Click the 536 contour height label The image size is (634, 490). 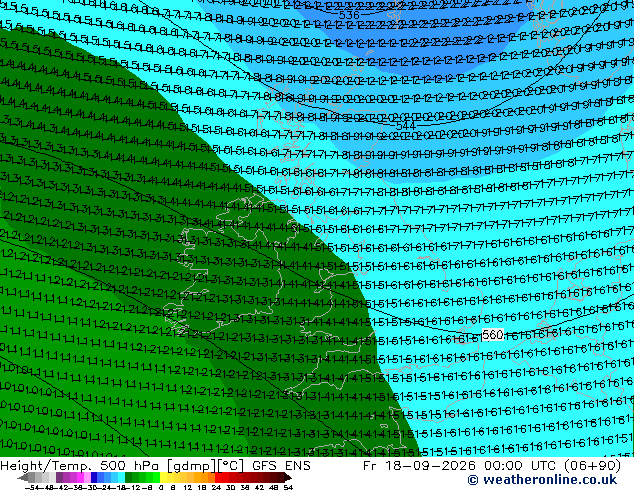pyautogui.click(x=349, y=15)
